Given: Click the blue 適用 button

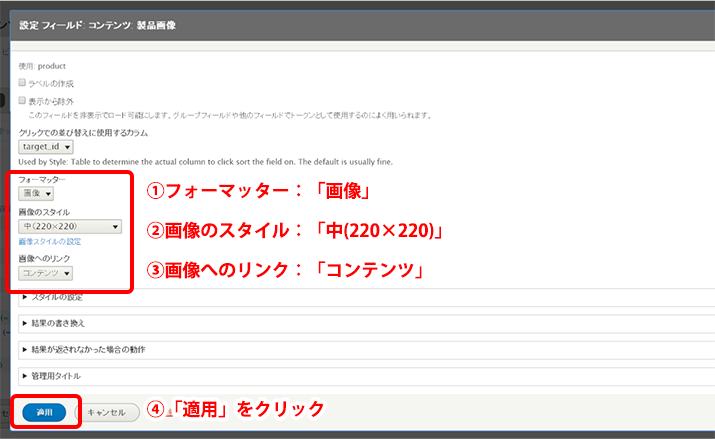Looking at the screenshot, I should click(x=44, y=413).
